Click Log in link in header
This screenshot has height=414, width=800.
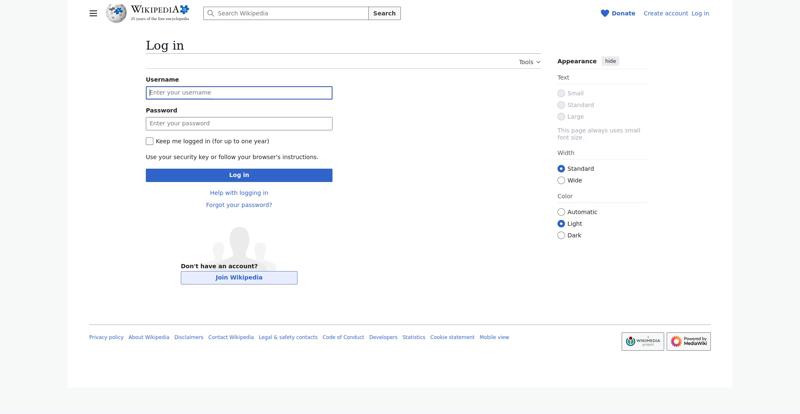click(700, 13)
